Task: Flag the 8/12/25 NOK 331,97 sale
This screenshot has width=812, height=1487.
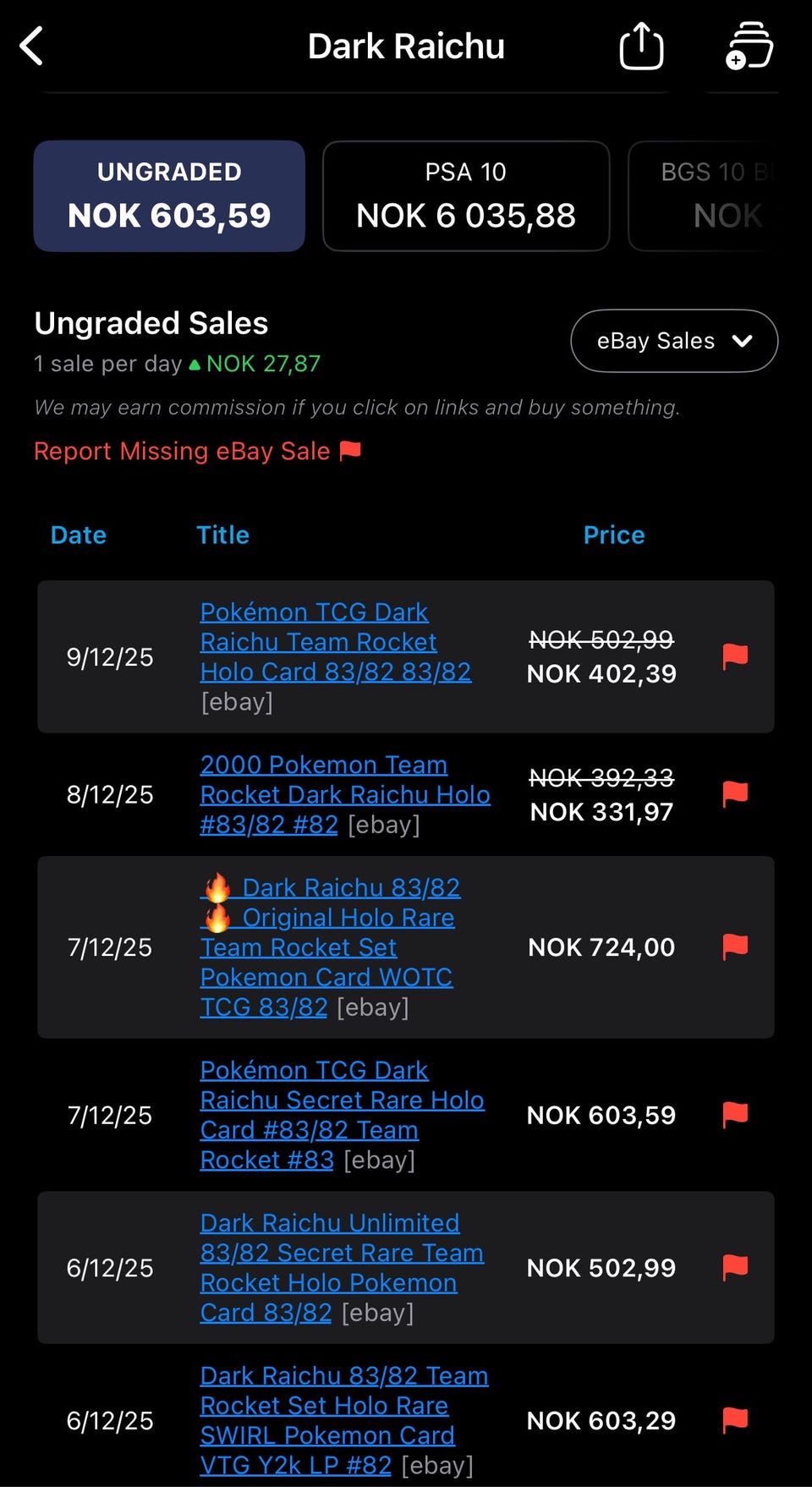Action: point(735,794)
